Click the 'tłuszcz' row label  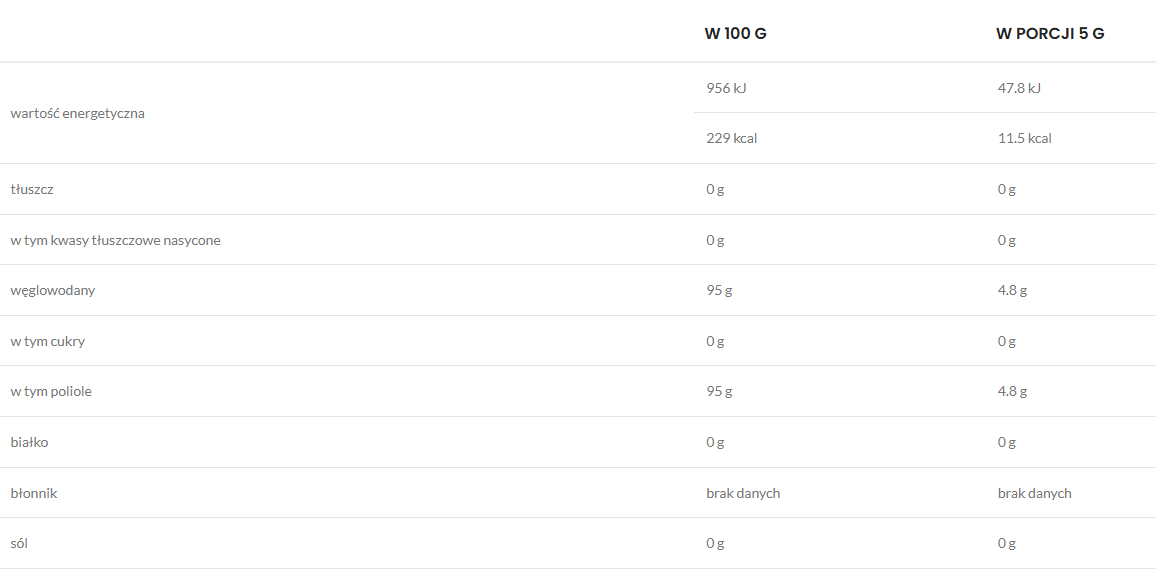[x=32, y=189]
